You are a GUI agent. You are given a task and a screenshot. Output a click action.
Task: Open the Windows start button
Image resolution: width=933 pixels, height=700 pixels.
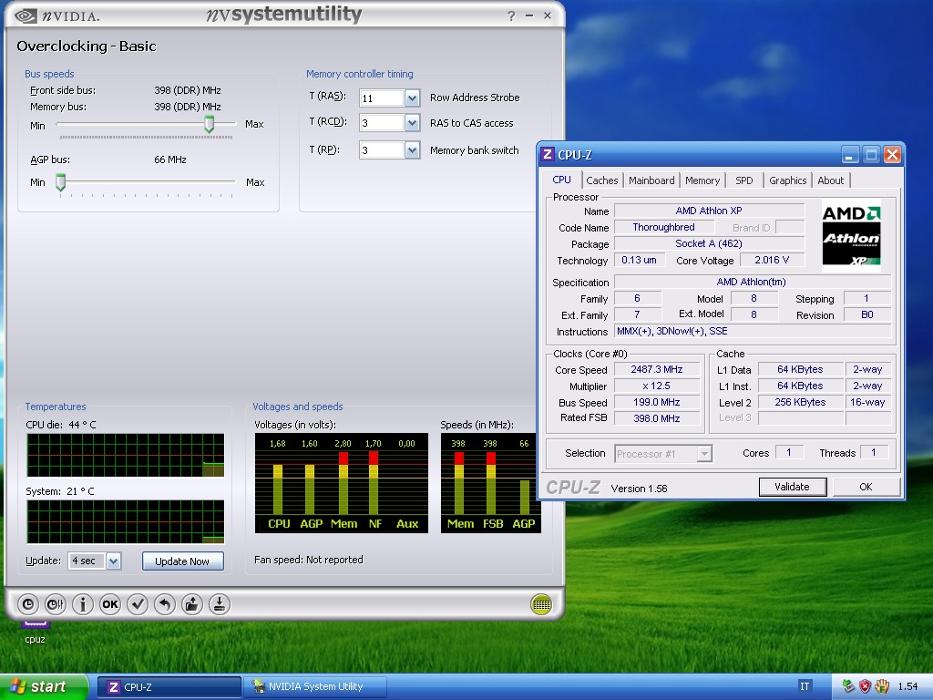point(43,687)
